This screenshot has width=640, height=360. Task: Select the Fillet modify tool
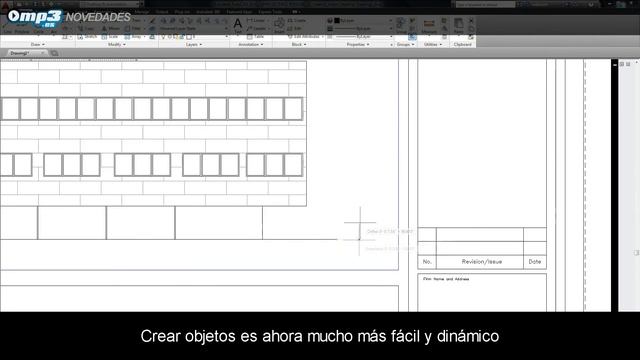[133, 29]
